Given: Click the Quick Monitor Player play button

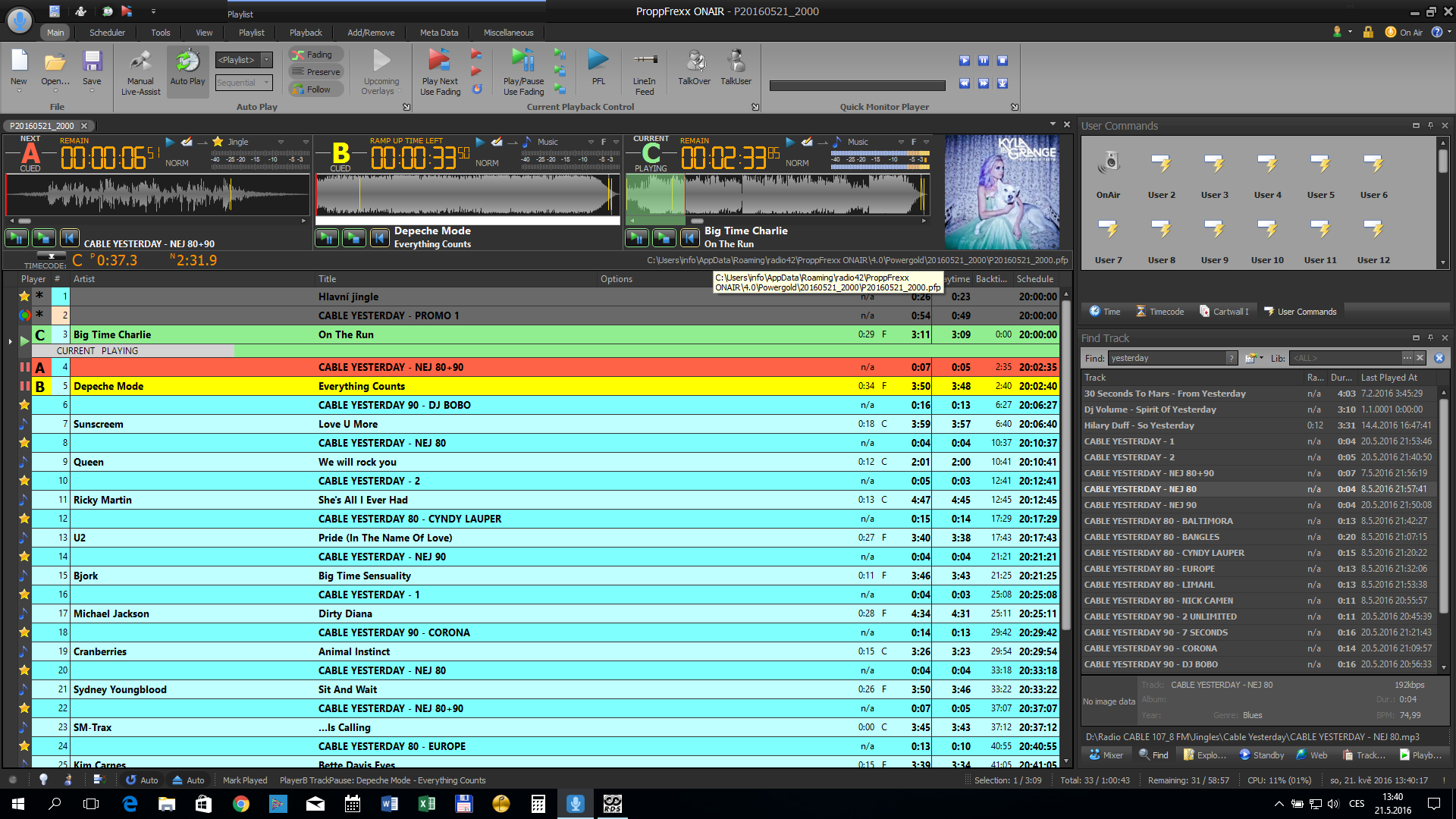Looking at the screenshot, I should (x=965, y=61).
